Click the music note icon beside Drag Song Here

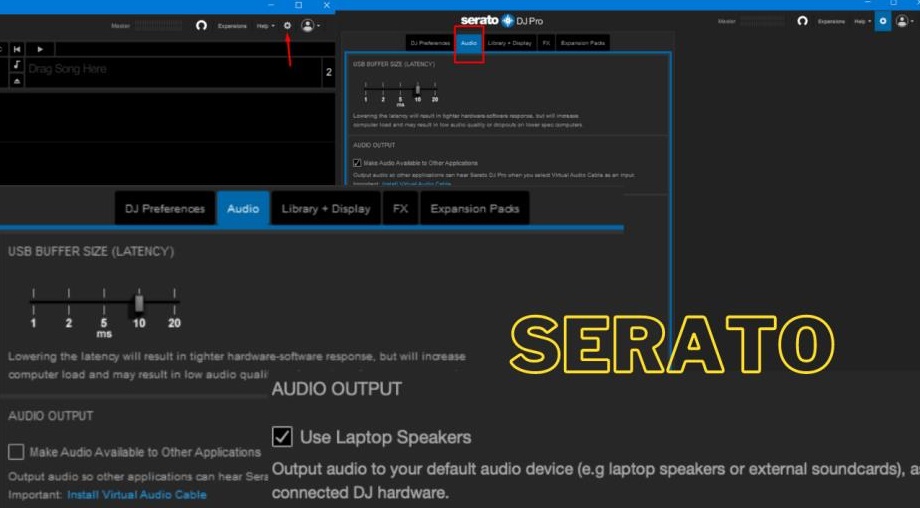coord(17,65)
